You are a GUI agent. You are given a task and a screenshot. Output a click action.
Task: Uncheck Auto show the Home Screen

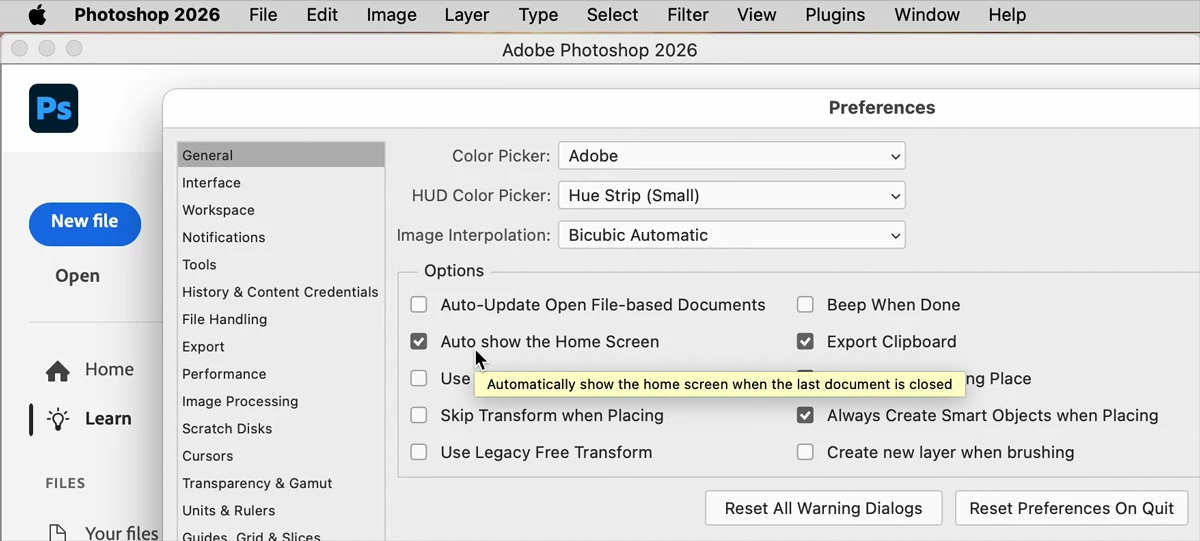tap(419, 342)
